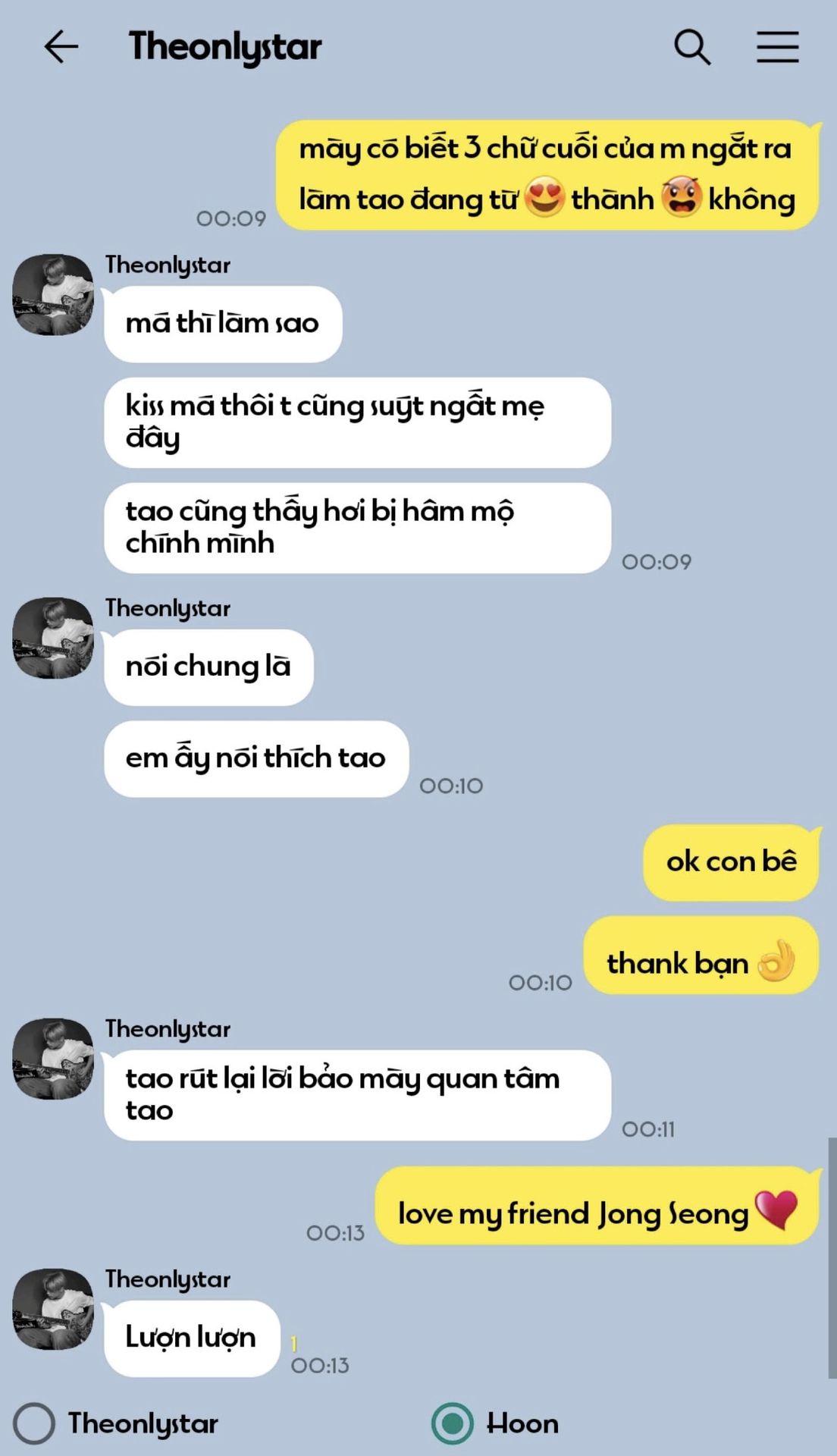837x1456 pixels.
Task: Tap the angry emoji in the first message
Action: [681, 197]
